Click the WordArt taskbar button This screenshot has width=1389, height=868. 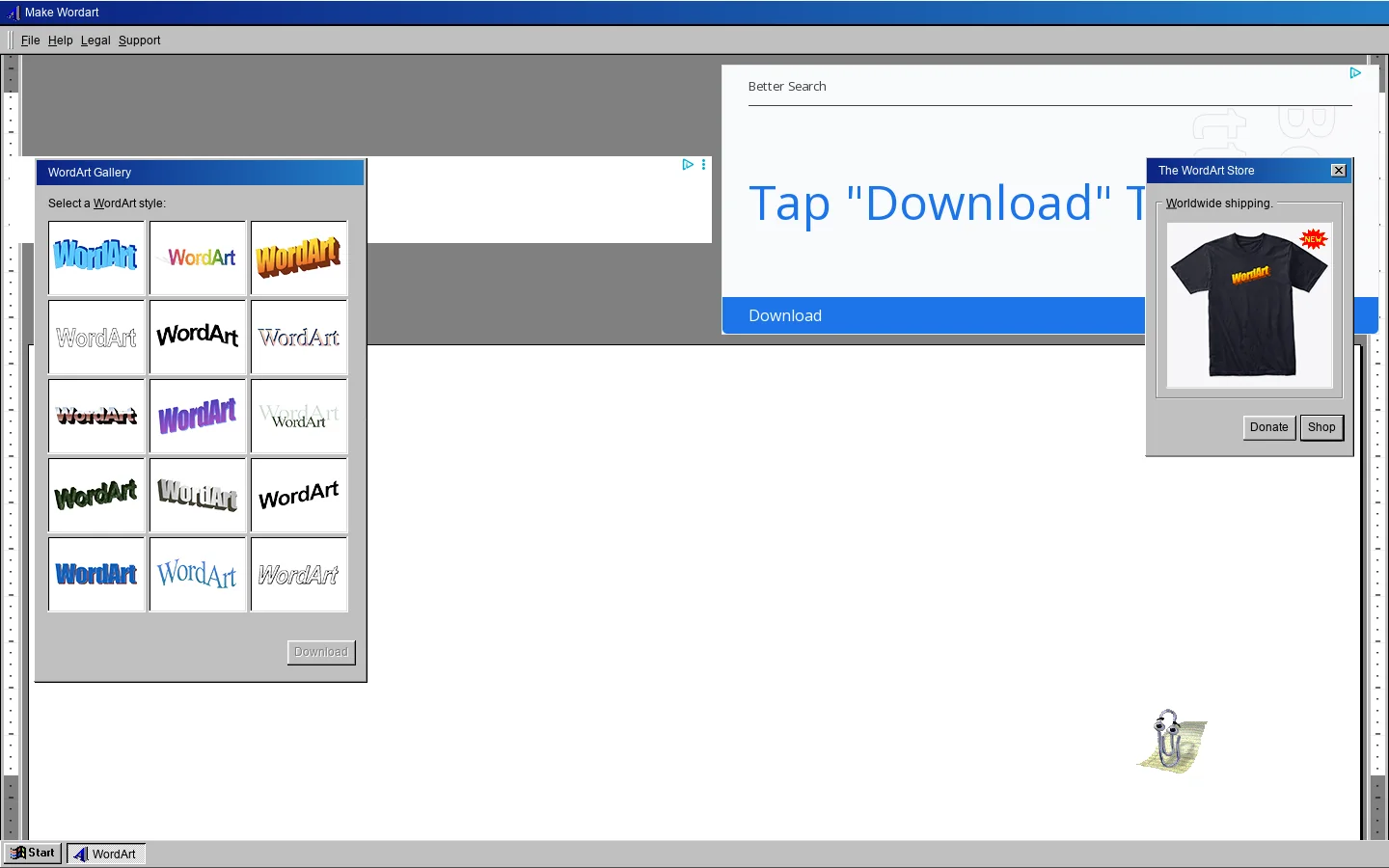click(x=106, y=854)
